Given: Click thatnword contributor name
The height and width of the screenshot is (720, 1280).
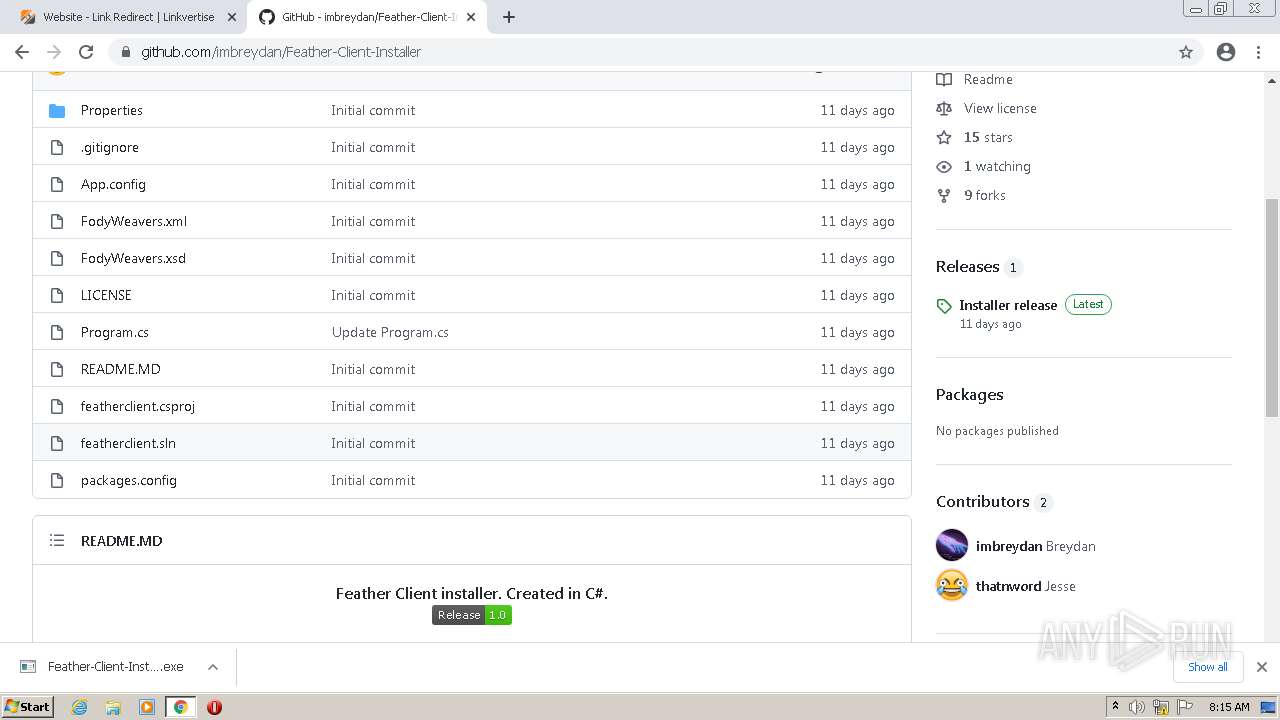Looking at the screenshot, I should click(1008, 586).
